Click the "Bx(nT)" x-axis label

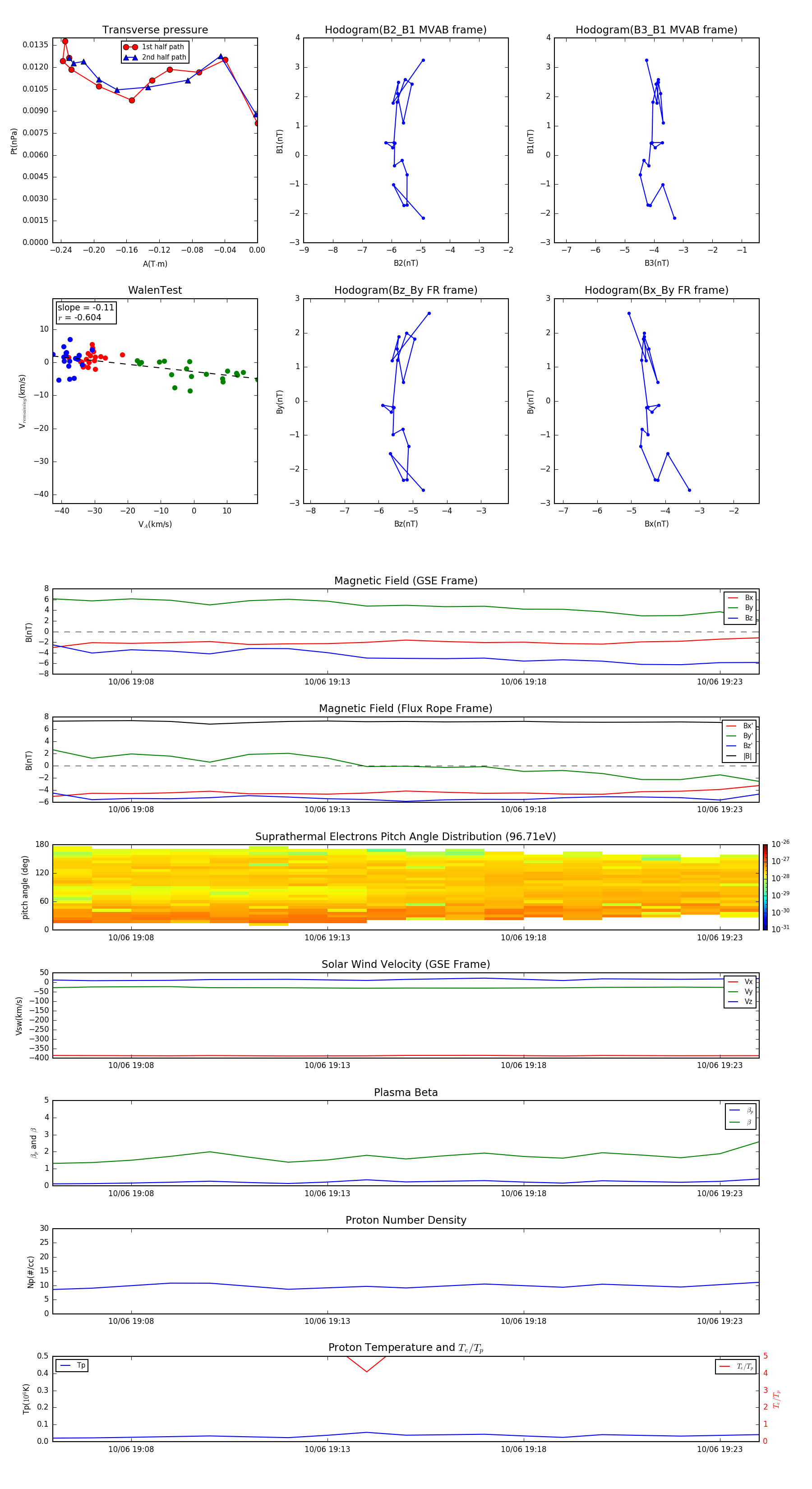(x=656, y=524)
